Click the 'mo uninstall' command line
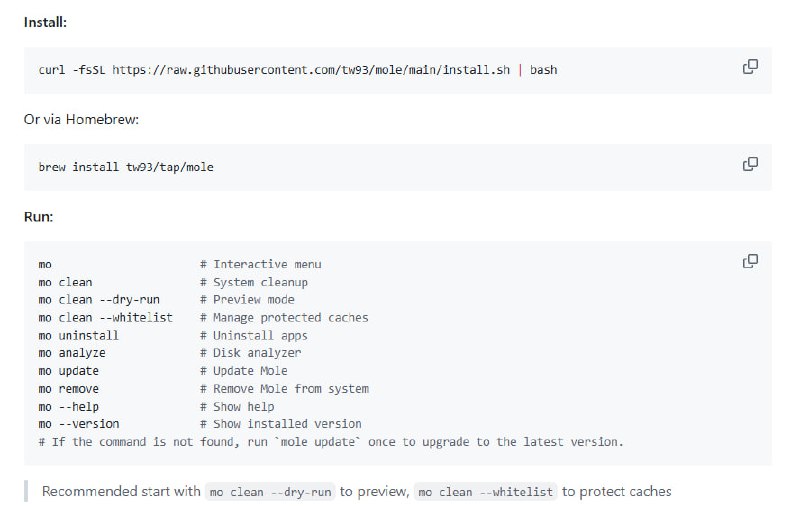The height and width of the screenshot is (507, 800). coord(79,336)
